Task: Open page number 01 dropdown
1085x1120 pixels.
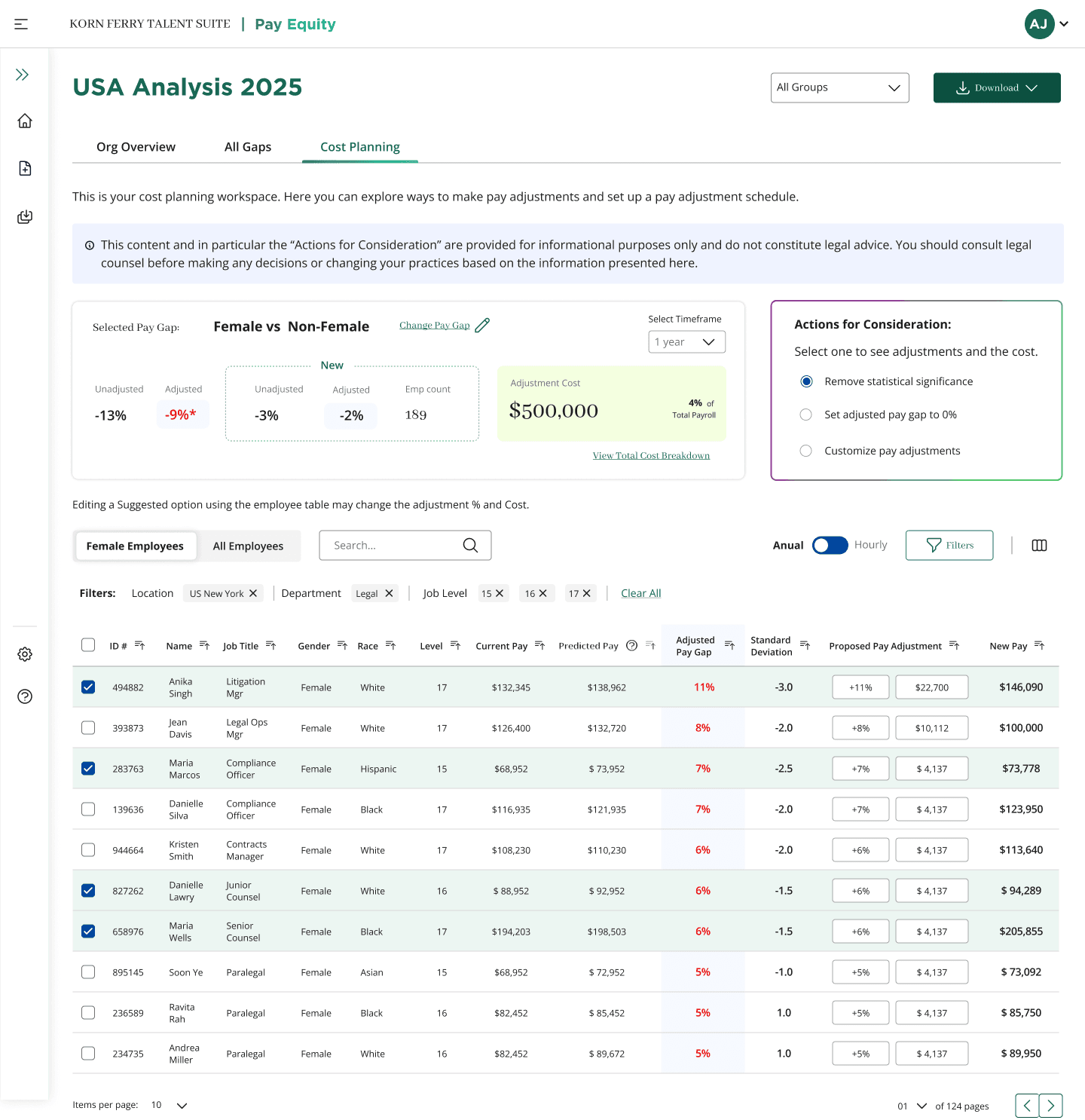Action: click(x=912, y=1106)
